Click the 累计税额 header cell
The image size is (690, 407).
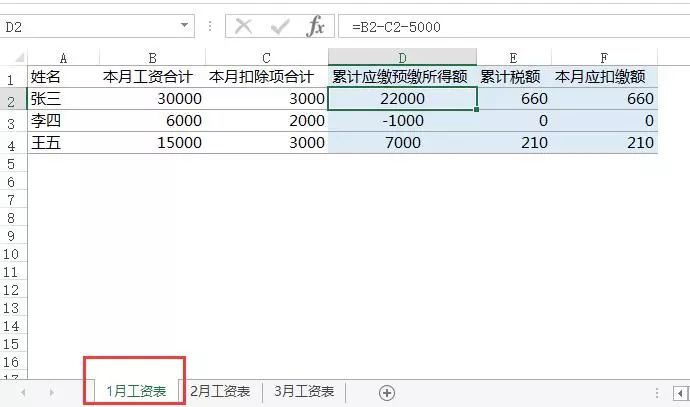514,77
